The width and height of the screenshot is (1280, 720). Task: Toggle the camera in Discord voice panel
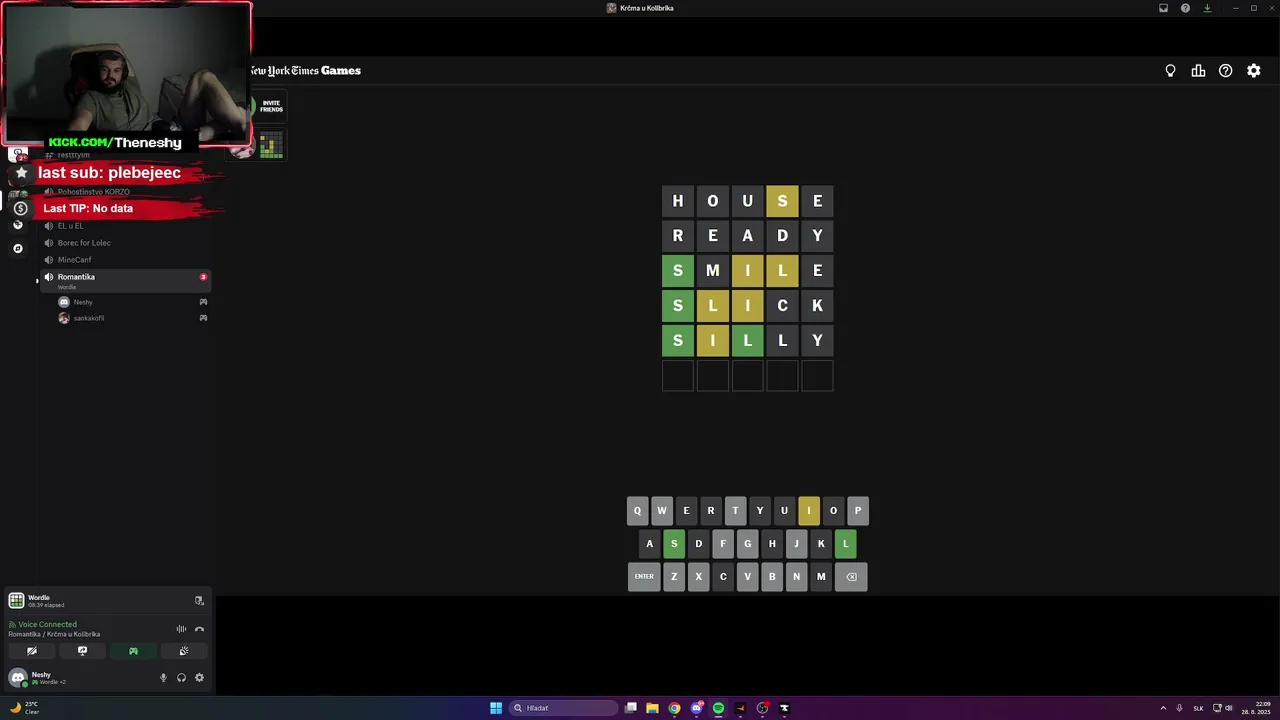pos(32,651)
